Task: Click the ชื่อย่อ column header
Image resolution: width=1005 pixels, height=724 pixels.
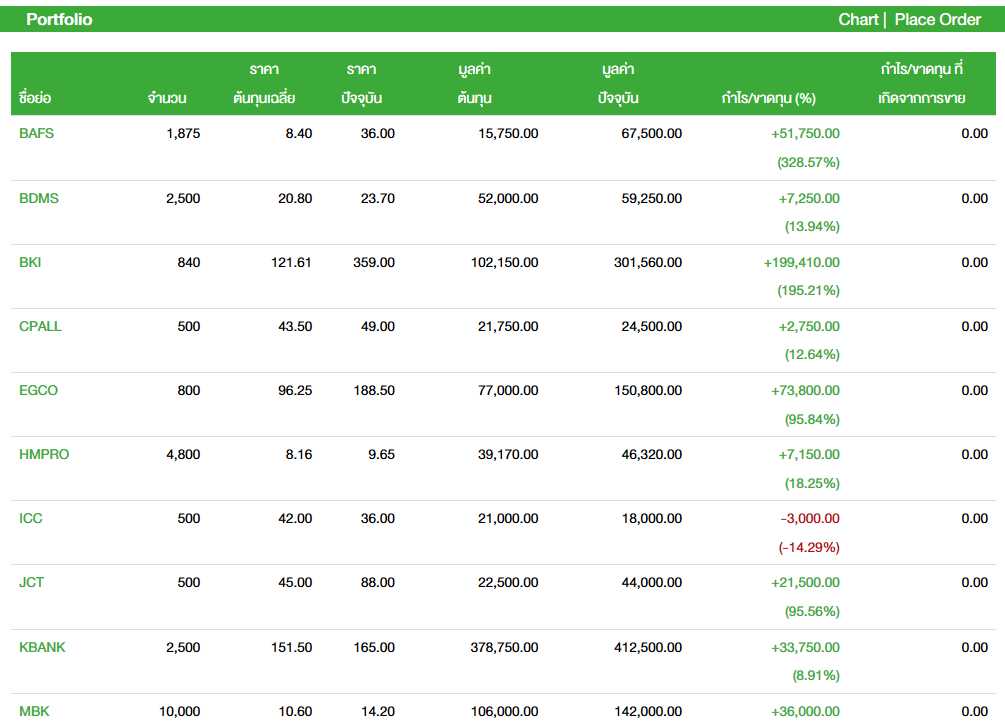Action: 35,98
